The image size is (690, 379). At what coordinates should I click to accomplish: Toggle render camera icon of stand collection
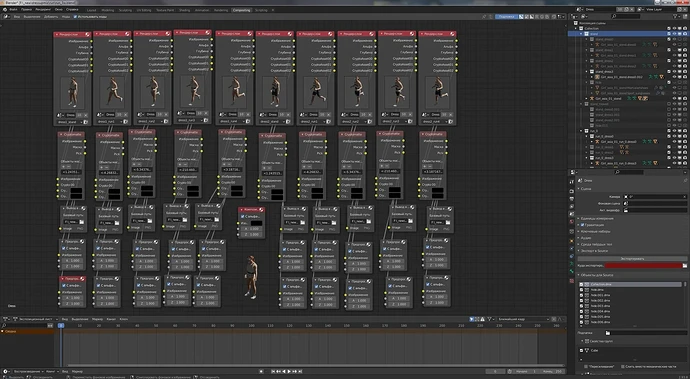coord(685,33)
